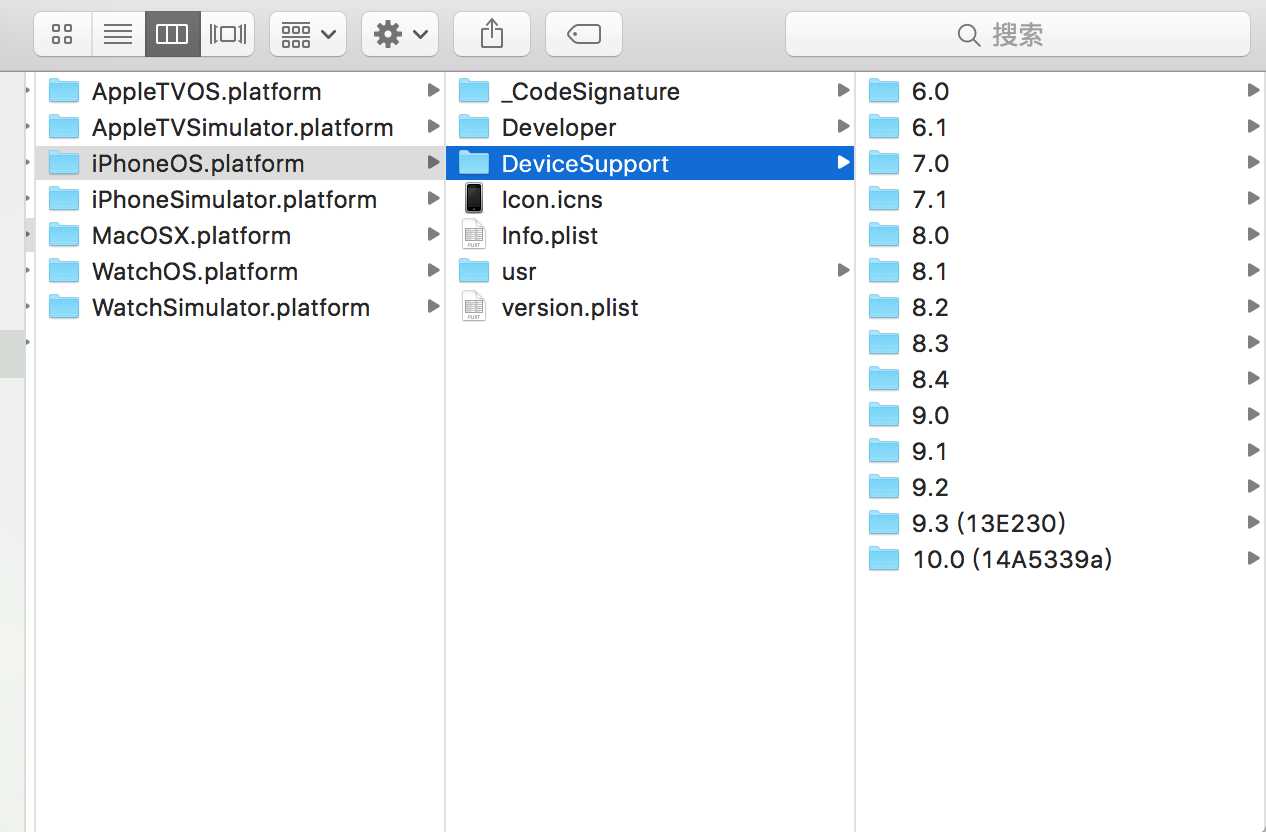1266x832 pixels.
Task: Click the 9.3 (13E230) folder icon
Action: coord(884,523)
